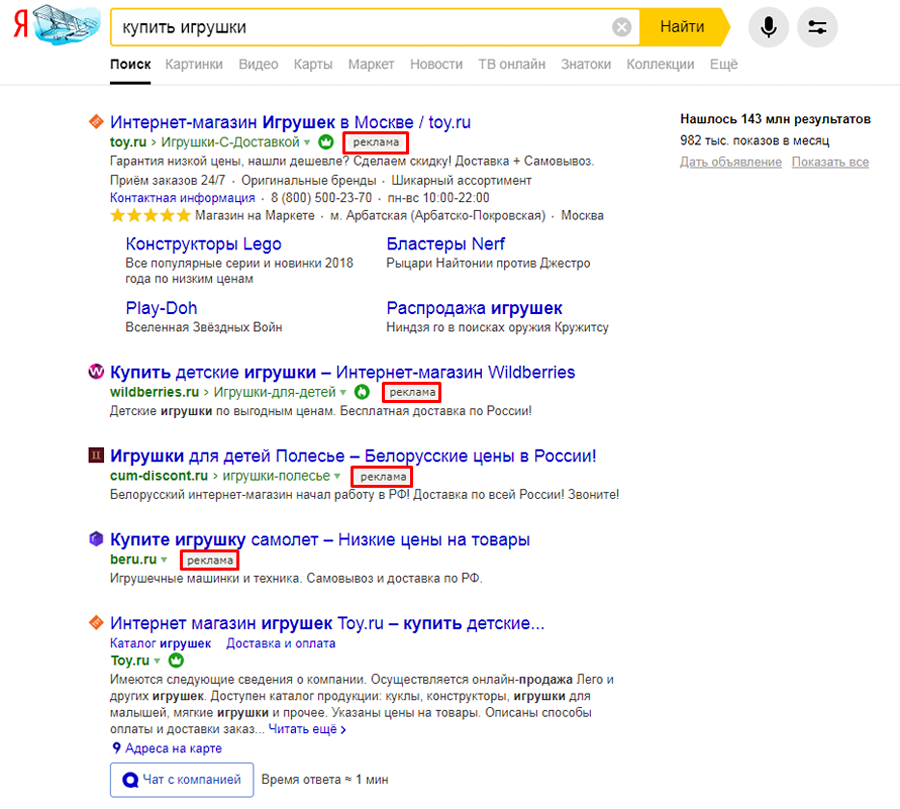Start voice search with the microphone icon

(768, 27)
